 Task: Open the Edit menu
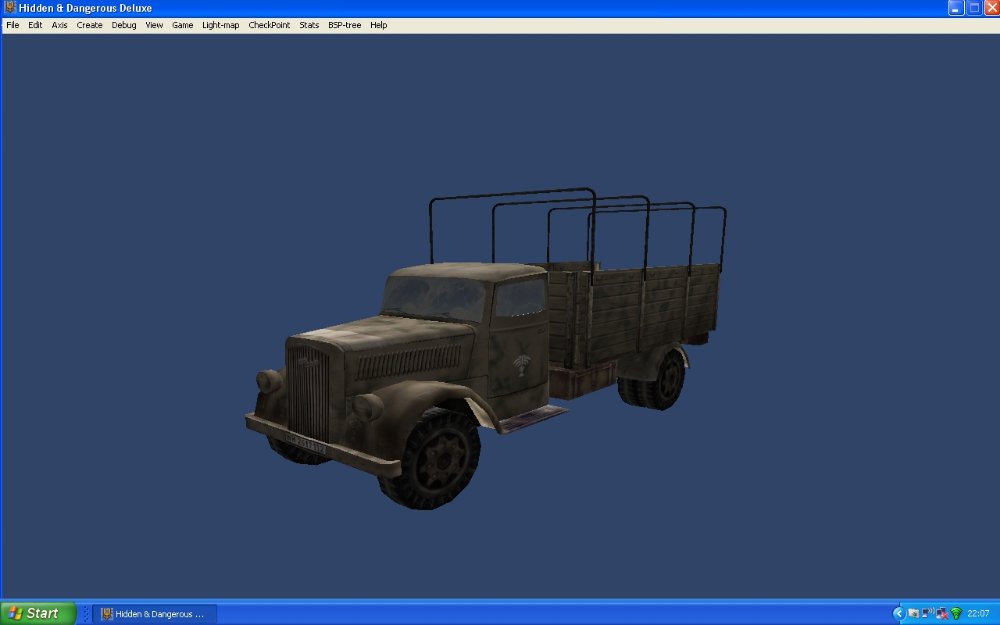pyautogui.click(x=35, y=25)
